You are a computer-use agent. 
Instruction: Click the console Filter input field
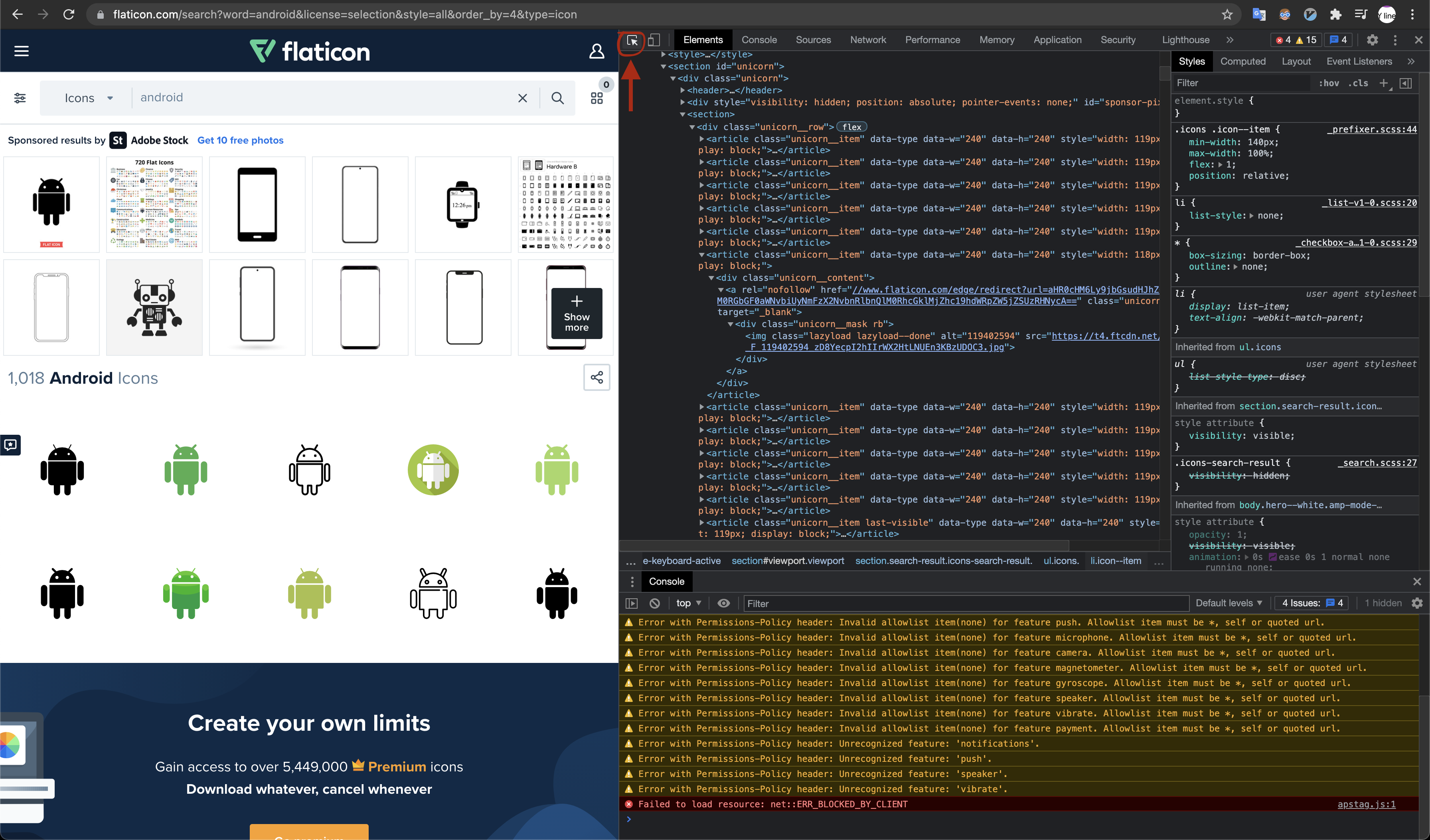965,603
